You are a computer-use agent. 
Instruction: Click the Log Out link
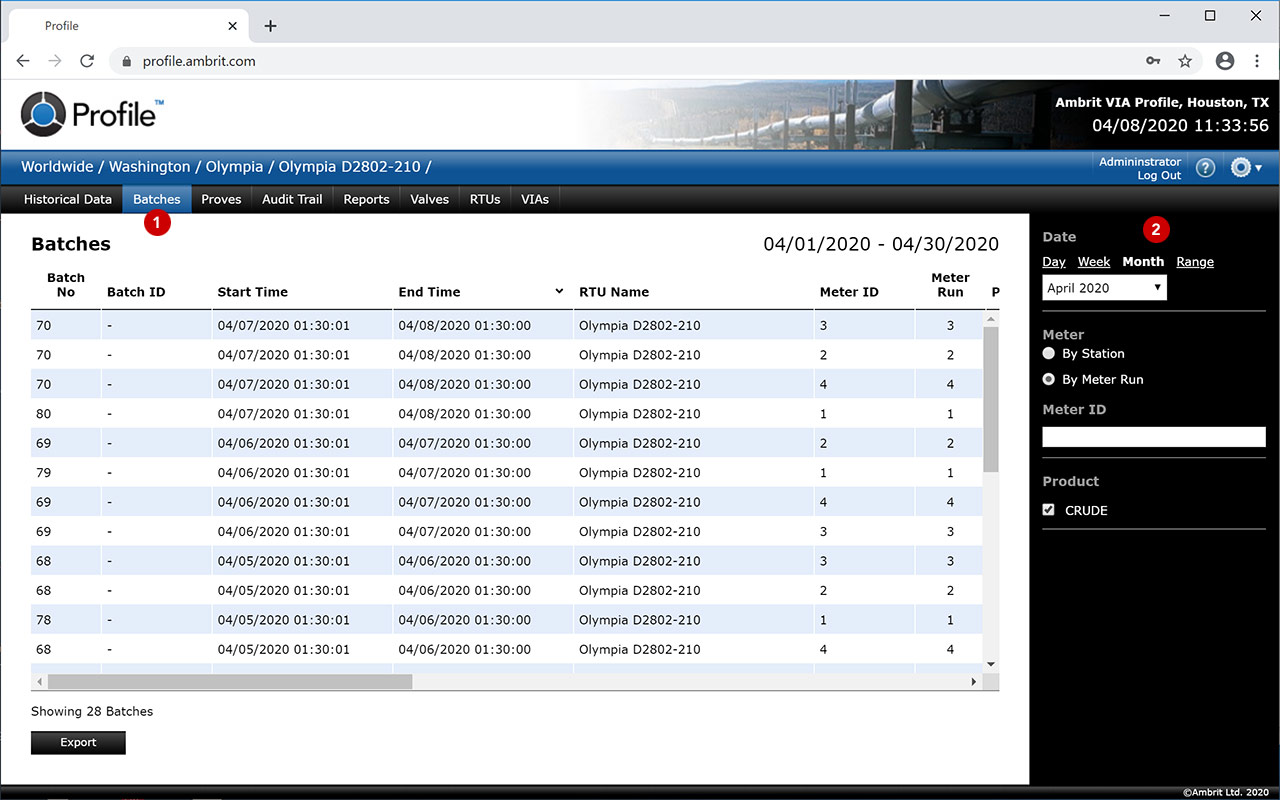coord(1158,176)
